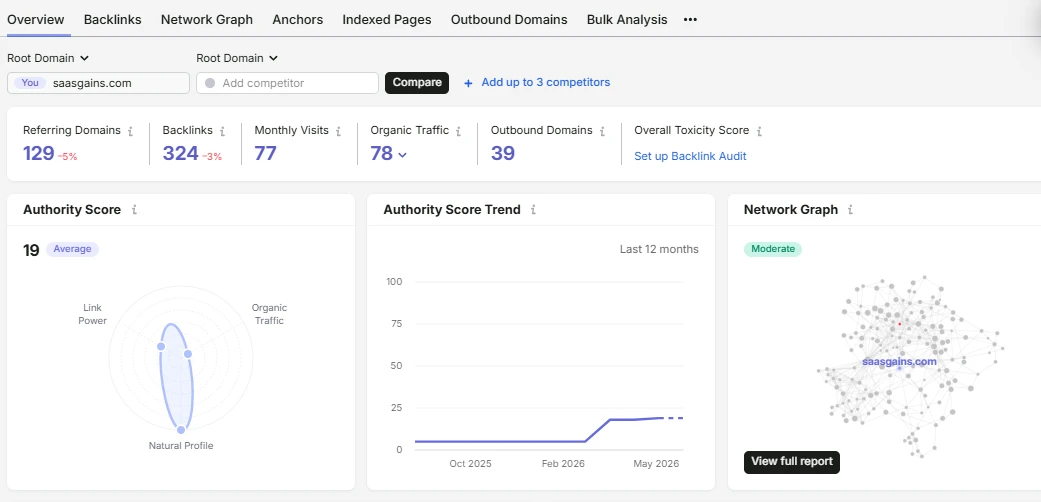The width and height of the screenshot is (1041, 502).
Task: Click the Moderate network badge
Action: tap(773, 249)
